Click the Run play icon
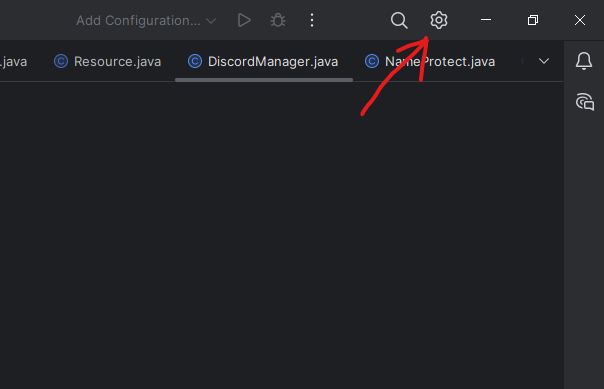 click(x=244, y=20)
